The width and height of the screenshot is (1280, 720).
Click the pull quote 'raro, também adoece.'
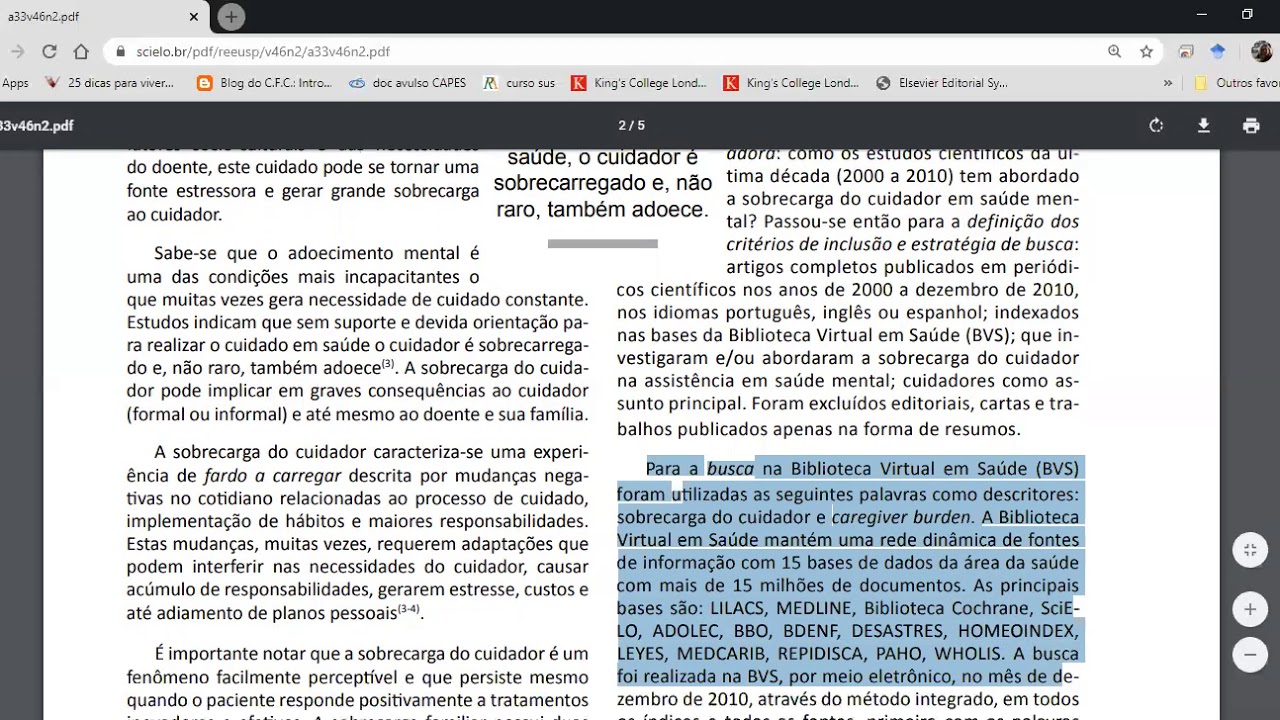pyautogui.click(x=603, y=209)
